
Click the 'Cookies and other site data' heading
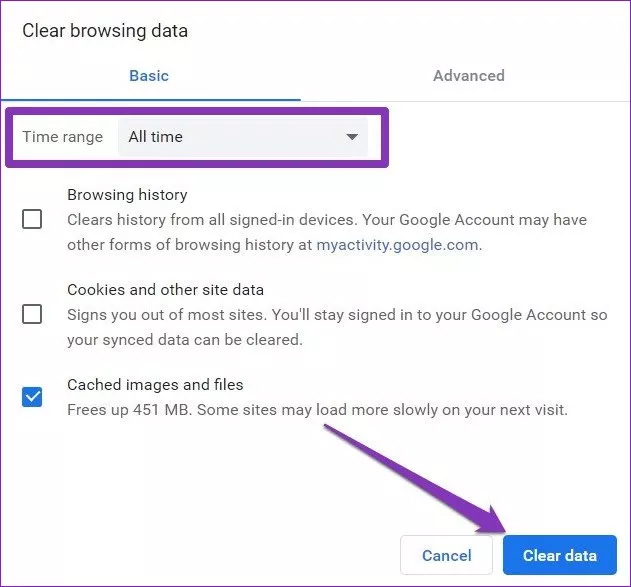click(x=165, y=290)
